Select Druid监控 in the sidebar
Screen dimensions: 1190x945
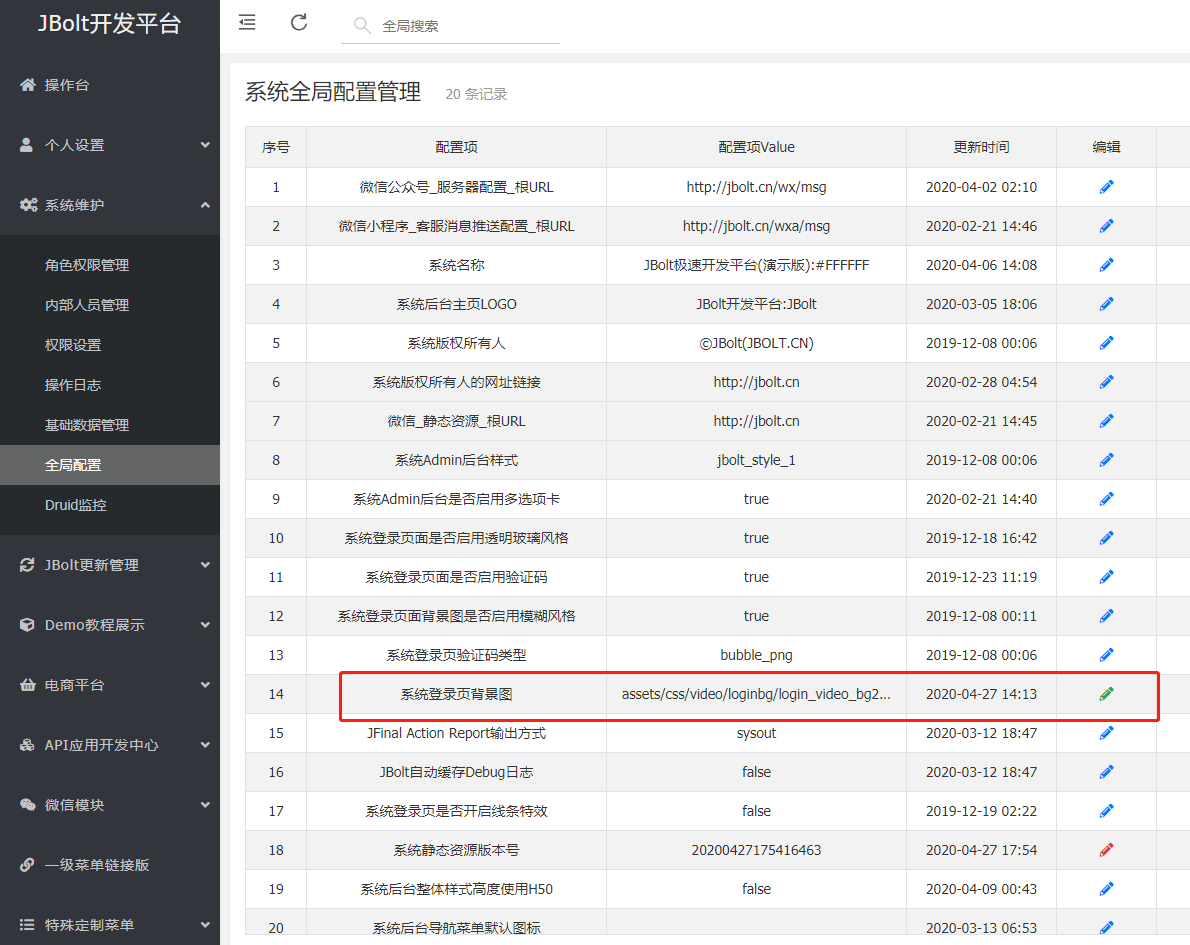tap(76, 505)
